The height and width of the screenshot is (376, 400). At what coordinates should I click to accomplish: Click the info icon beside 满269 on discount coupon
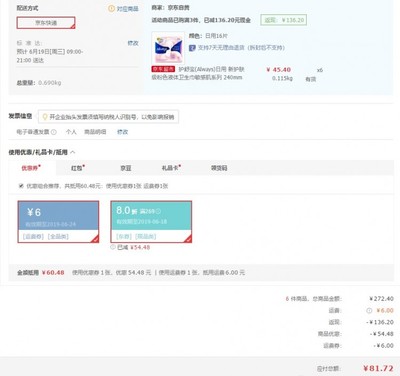tap(158, 211)
